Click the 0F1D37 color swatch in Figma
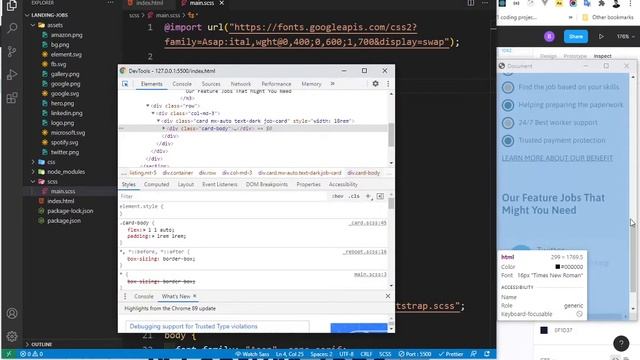Viewport: 640px width, 360px height. (x=544, y=330)
